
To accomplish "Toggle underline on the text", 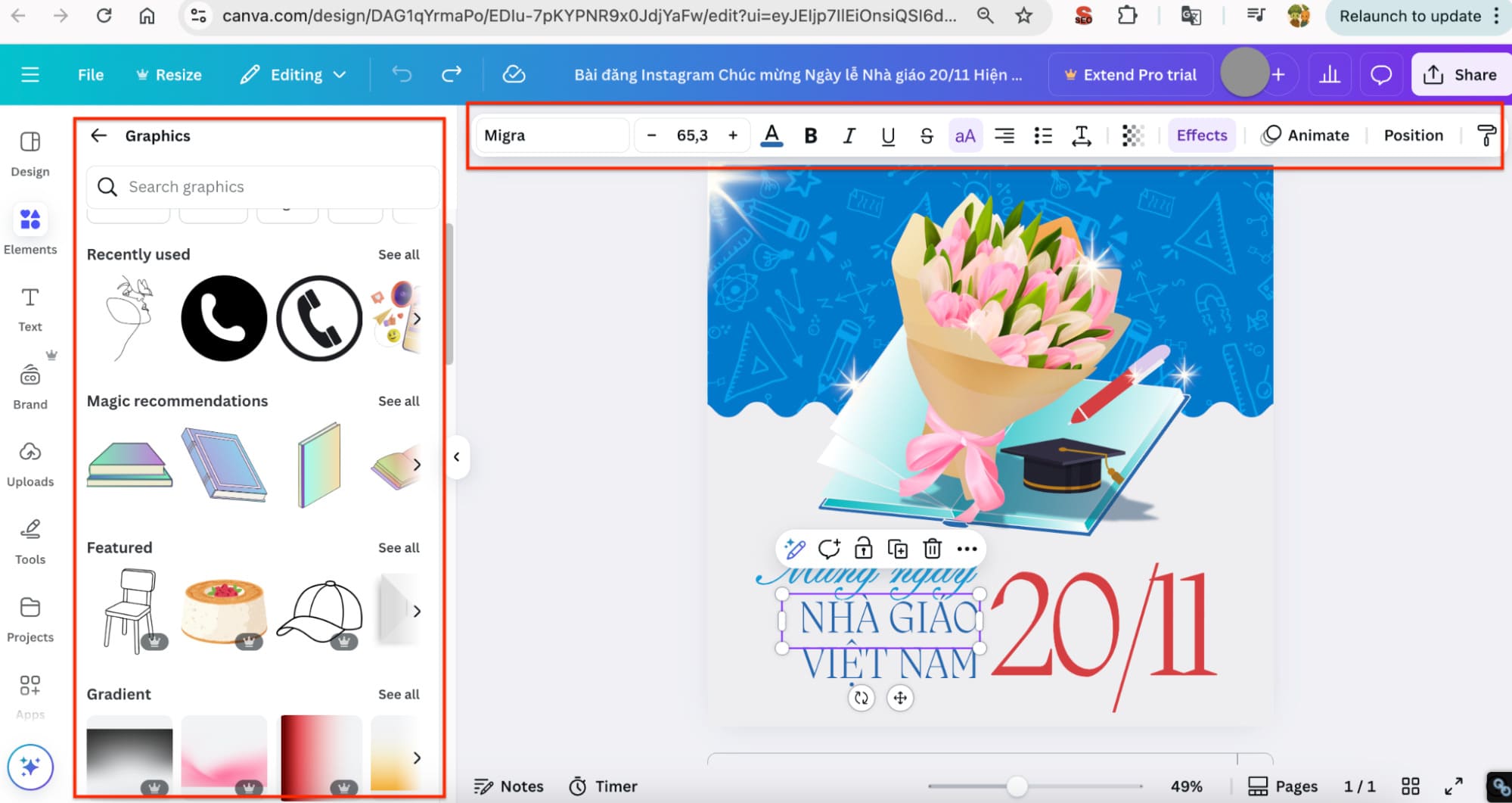I will [888, 135].
